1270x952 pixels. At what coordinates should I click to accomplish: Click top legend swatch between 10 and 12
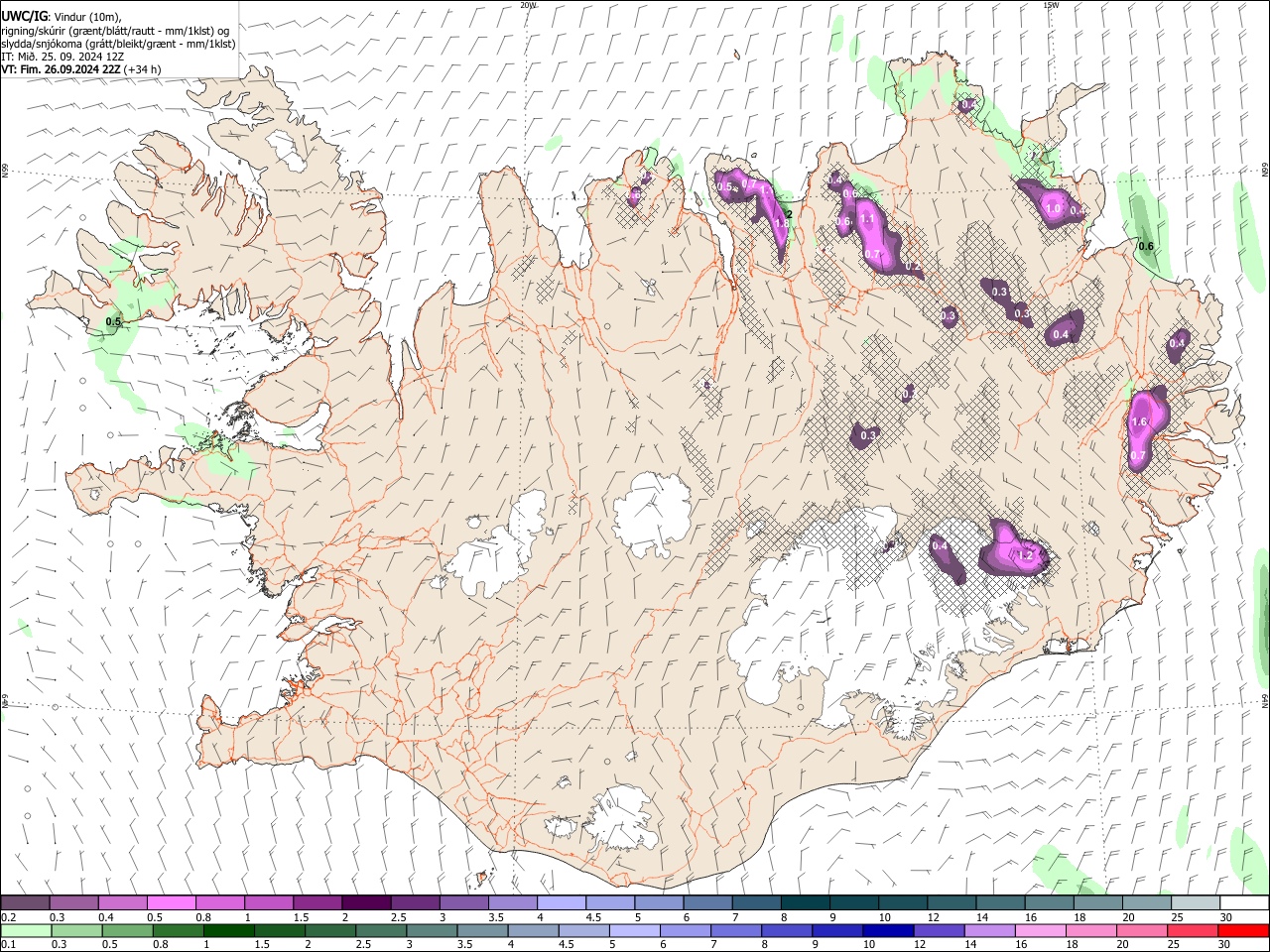tap(903, 902)
